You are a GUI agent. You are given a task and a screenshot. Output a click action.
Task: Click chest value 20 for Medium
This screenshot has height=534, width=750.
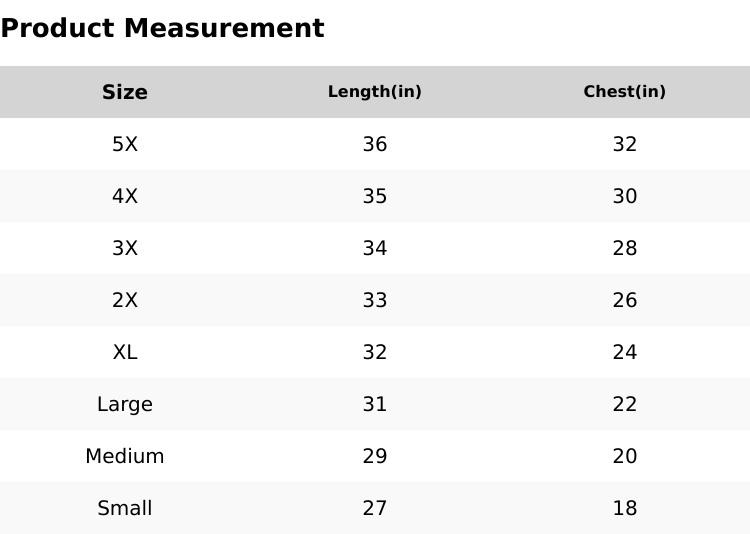click(625, 456)
